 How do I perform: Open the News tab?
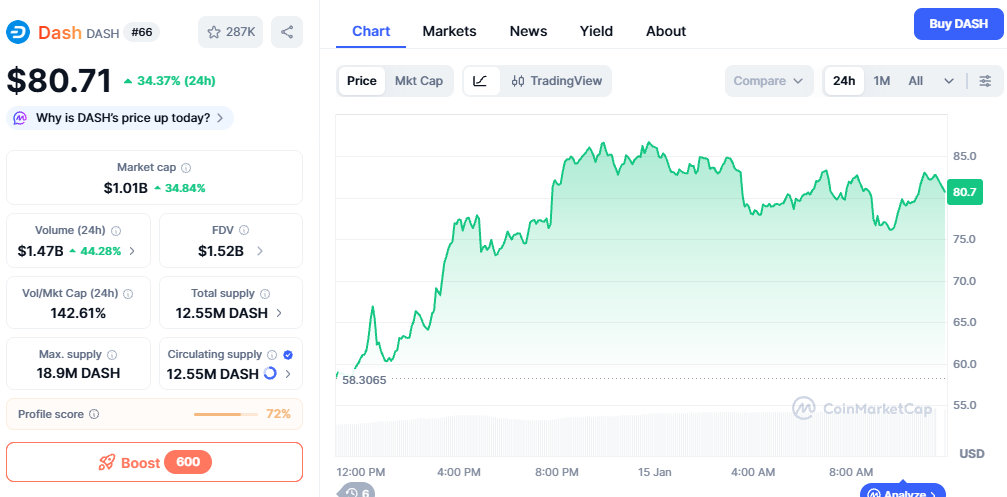(x=529, y=31)
